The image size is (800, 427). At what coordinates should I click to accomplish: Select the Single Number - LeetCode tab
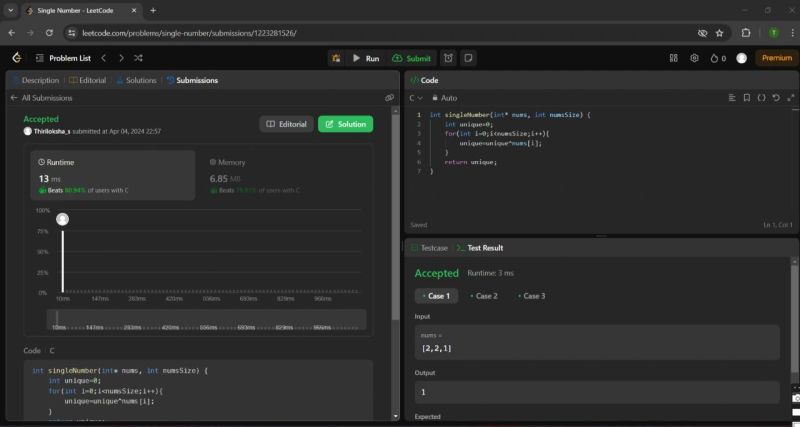[x=82, y=10]
